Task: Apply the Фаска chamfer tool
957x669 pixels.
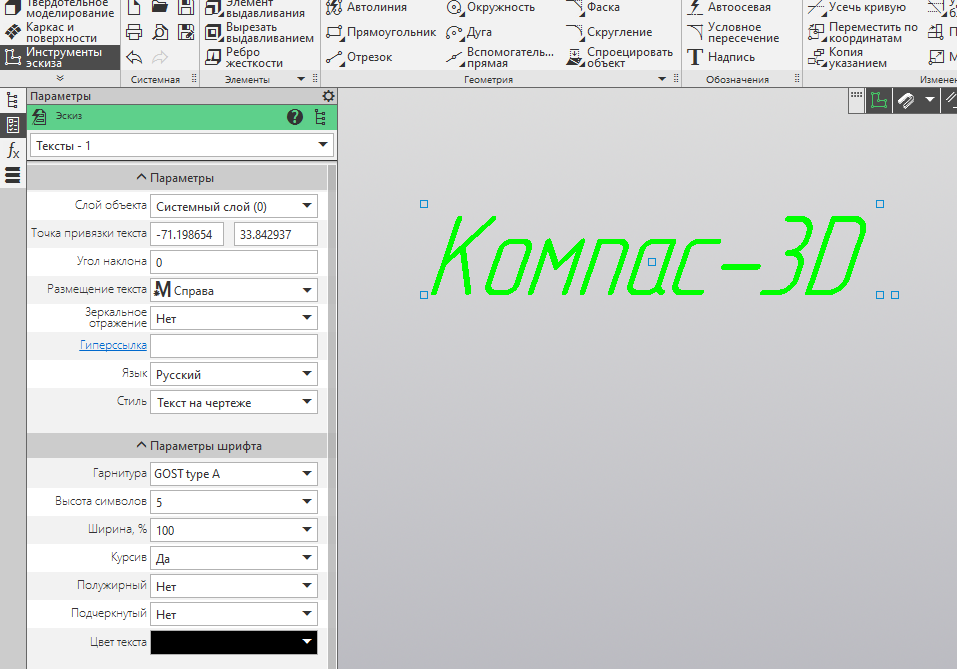Action: (593, 7)
